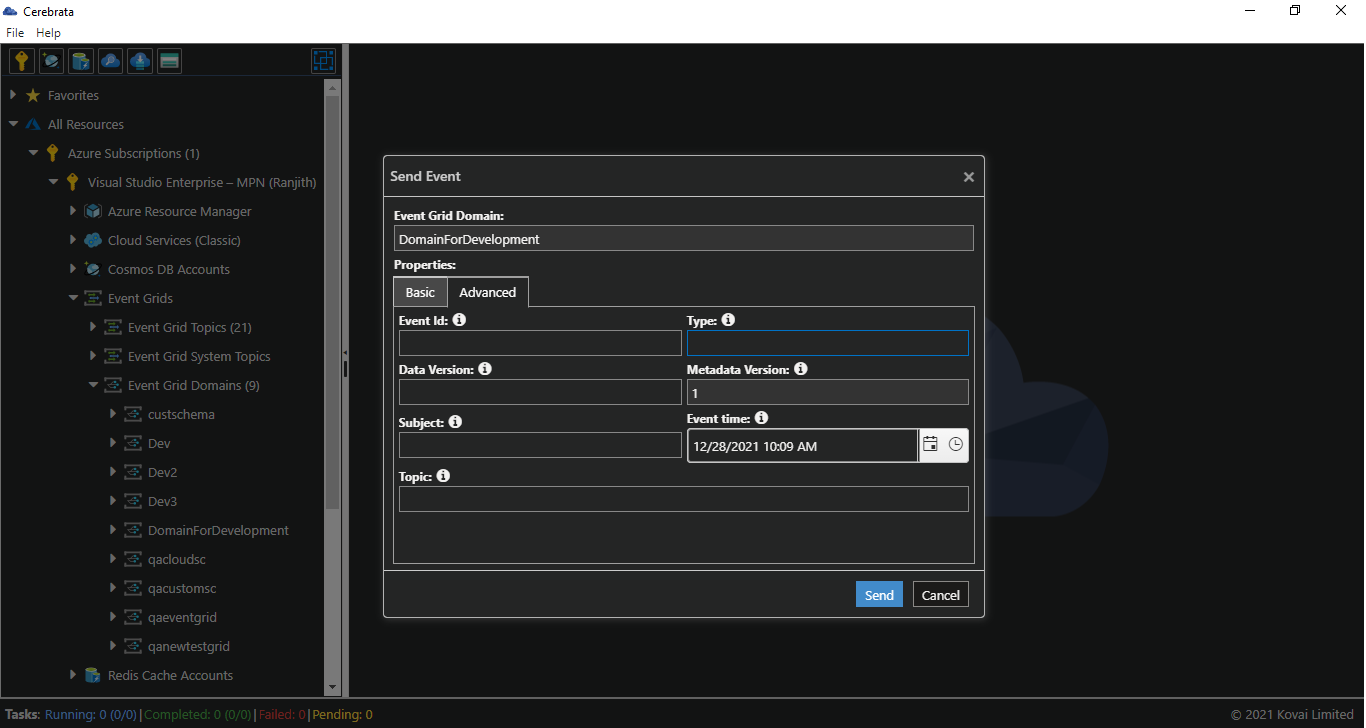Click the Failed tasks status text

click(x=282, y=714)
